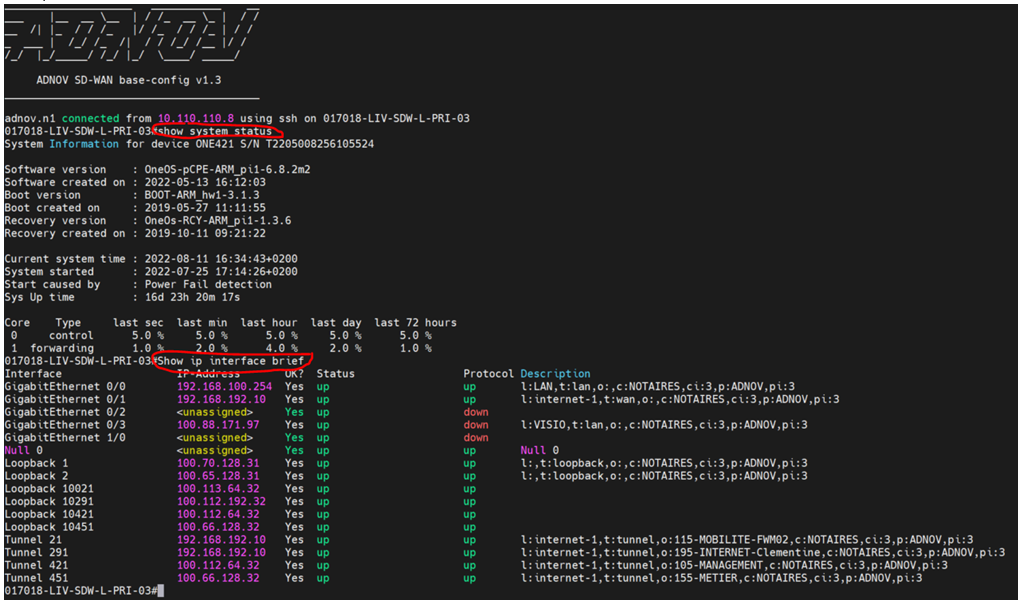Click Loopback 10451 interface name
This screenshot has height=604, width=1022.
(x=49, y=527)
